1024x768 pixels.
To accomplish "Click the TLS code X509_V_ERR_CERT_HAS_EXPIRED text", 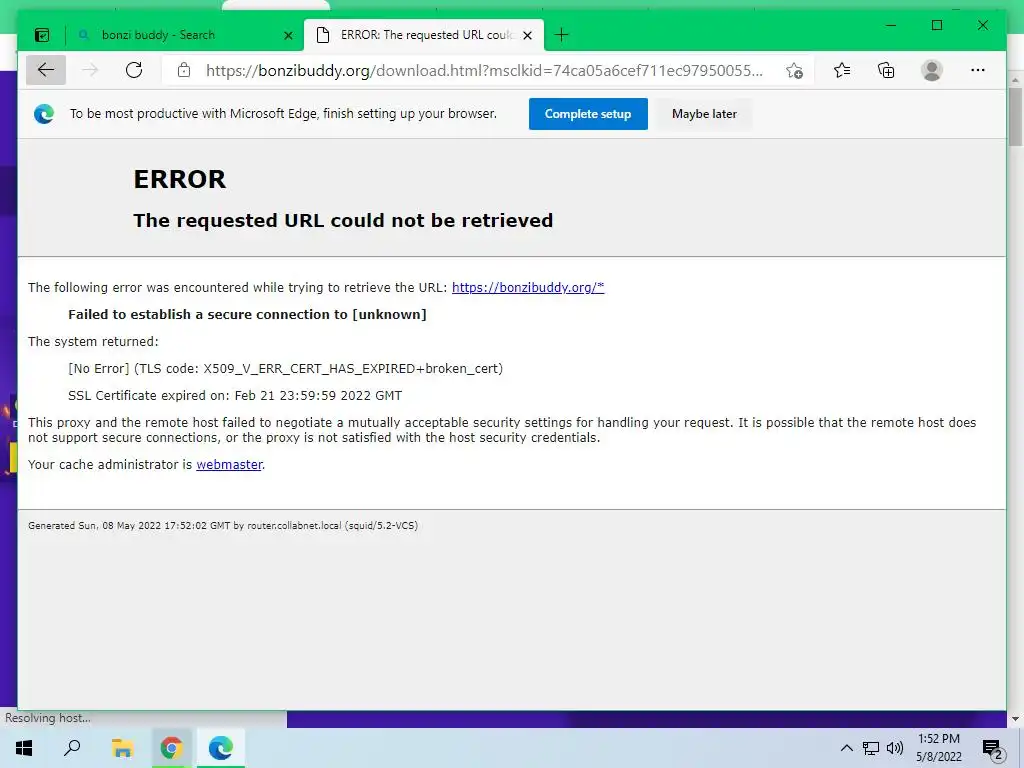I will click(x=285, y=369).
